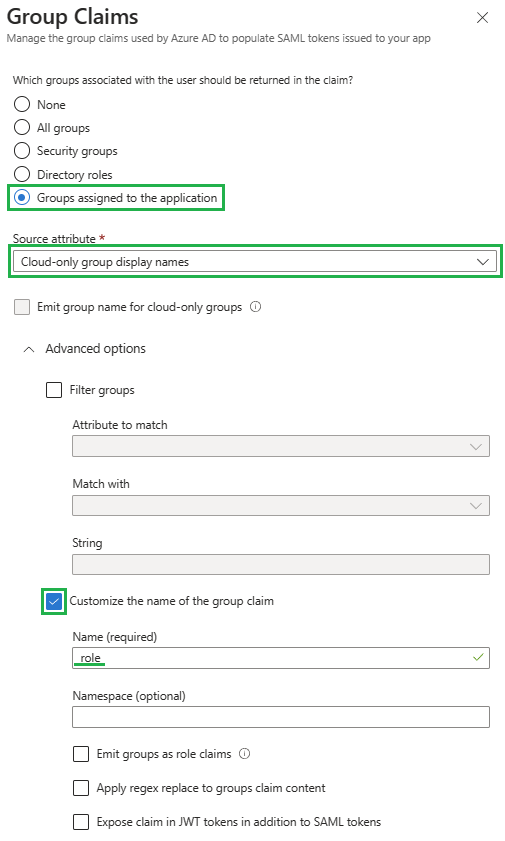Select Directory roles radio option
This screenshot has width=505, height=841.
tap(22, 174)
